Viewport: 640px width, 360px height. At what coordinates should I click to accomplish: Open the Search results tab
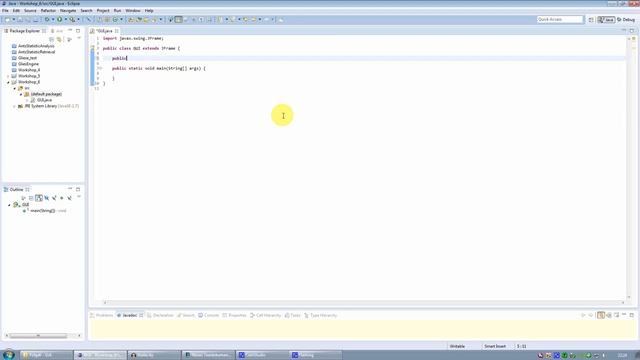click(186, 316)
